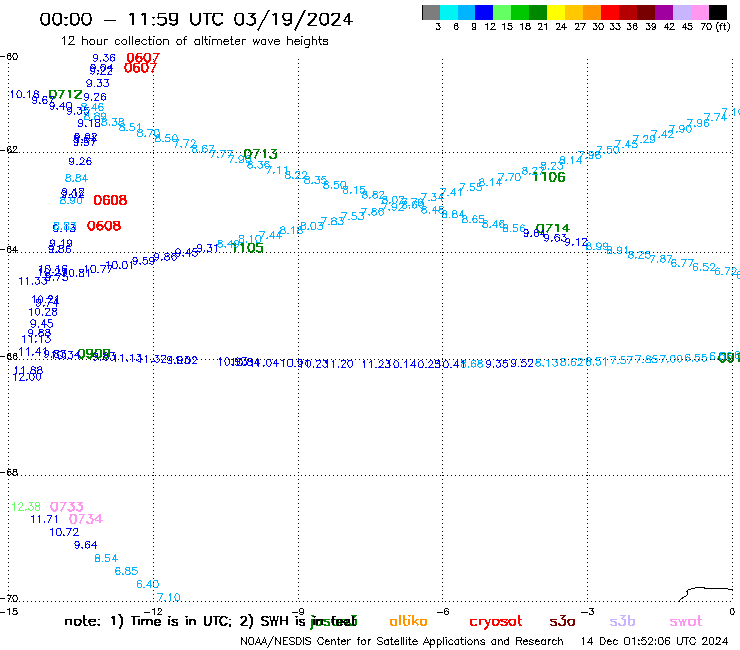Click the wave height value 9.64
The height and width of the screenshot is (650, 740).
point(85,545)
